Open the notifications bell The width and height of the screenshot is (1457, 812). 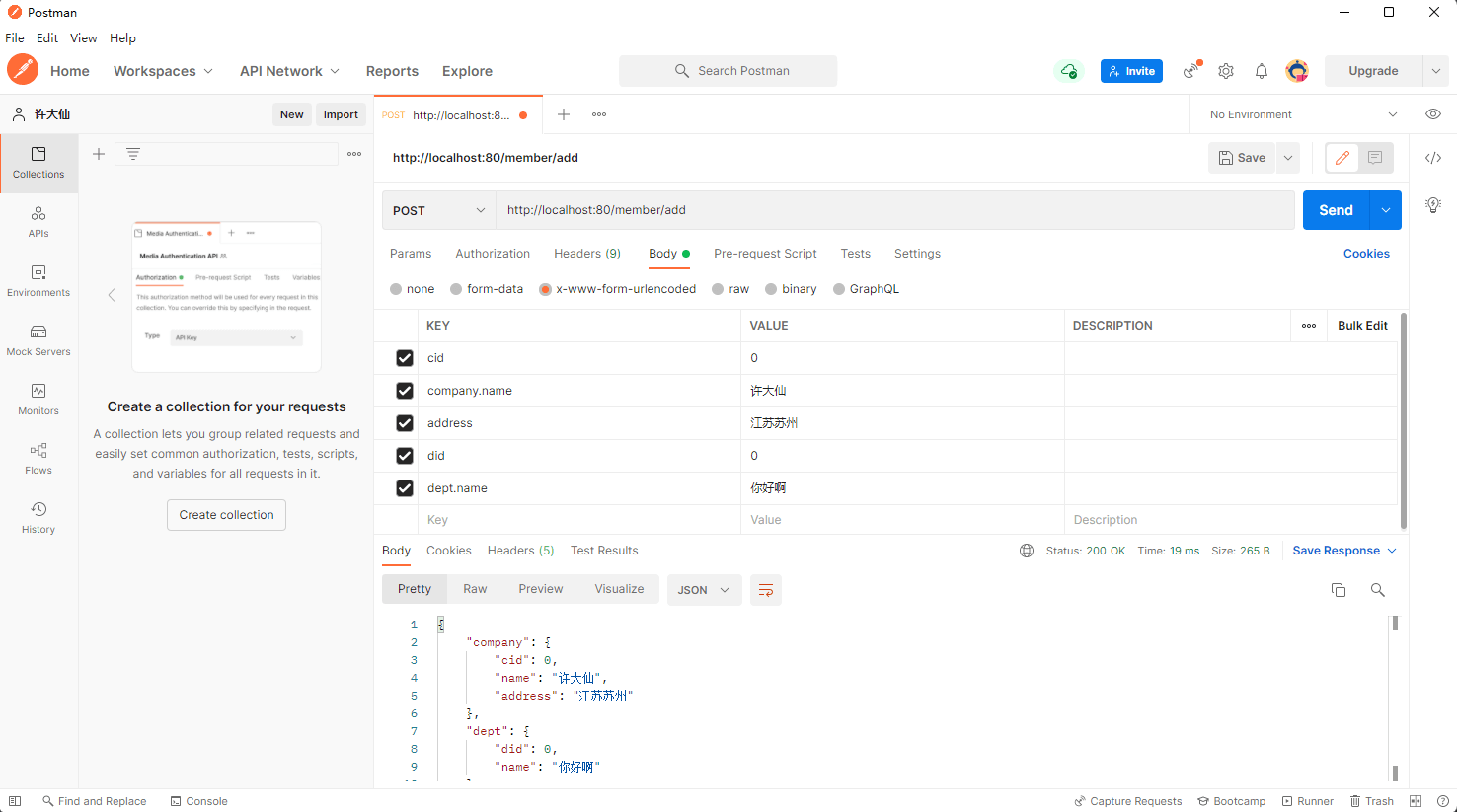[x=1262, y=71]
